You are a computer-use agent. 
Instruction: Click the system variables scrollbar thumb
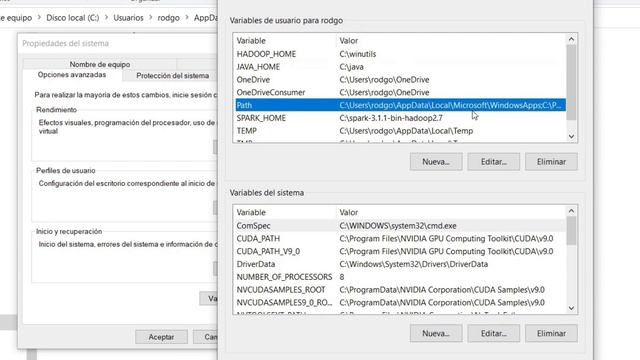coord(571,231)
